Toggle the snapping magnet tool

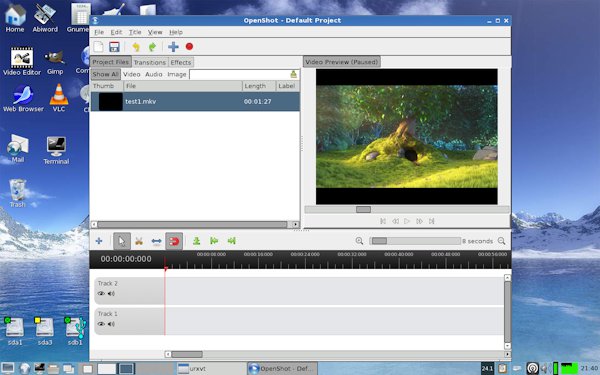(x=174, y=241)
